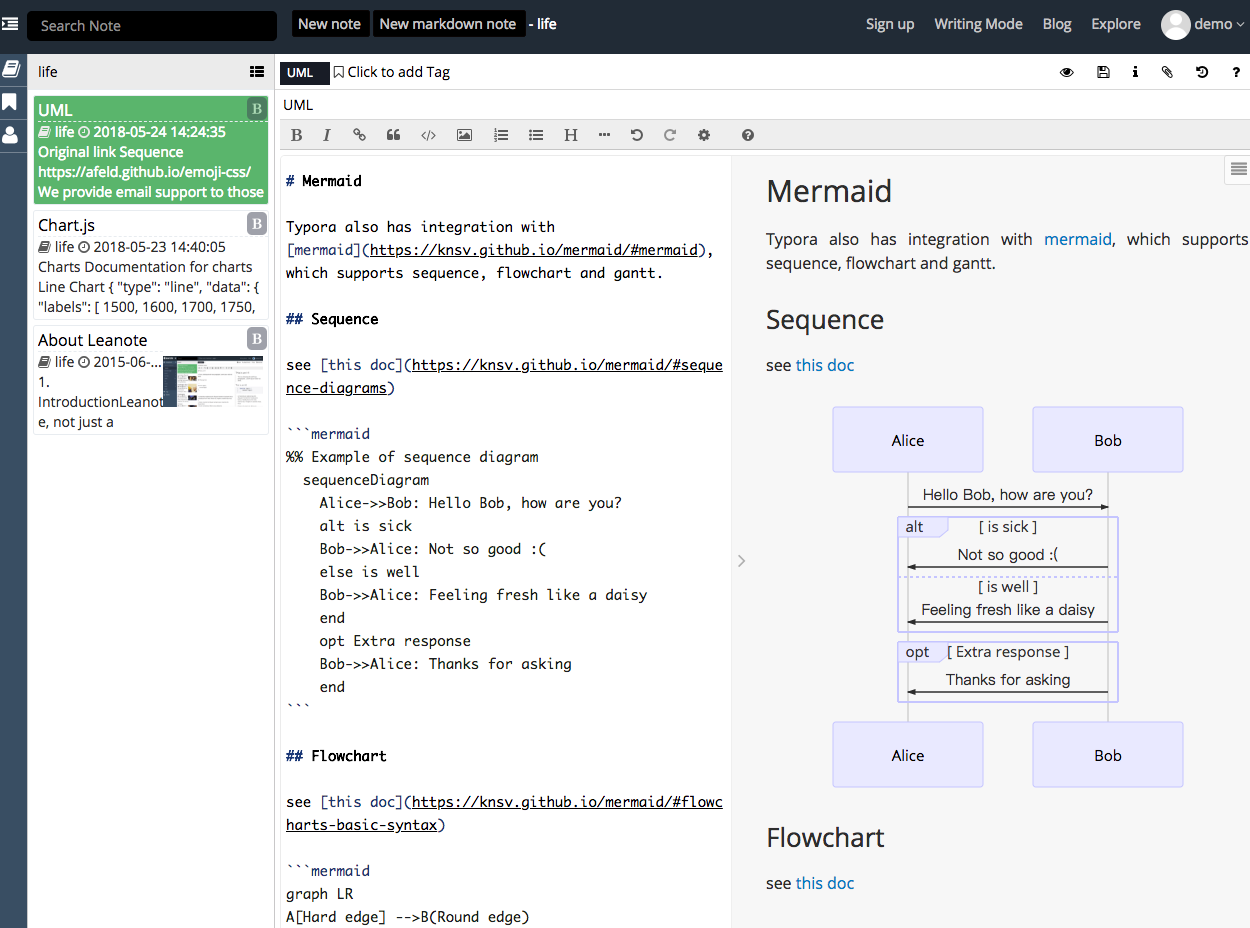Image resolution: width=1250 pixels, height=928 pixels.
Task: Open 'this doc' link under Flowchart
Action: (x=825, y=883)
